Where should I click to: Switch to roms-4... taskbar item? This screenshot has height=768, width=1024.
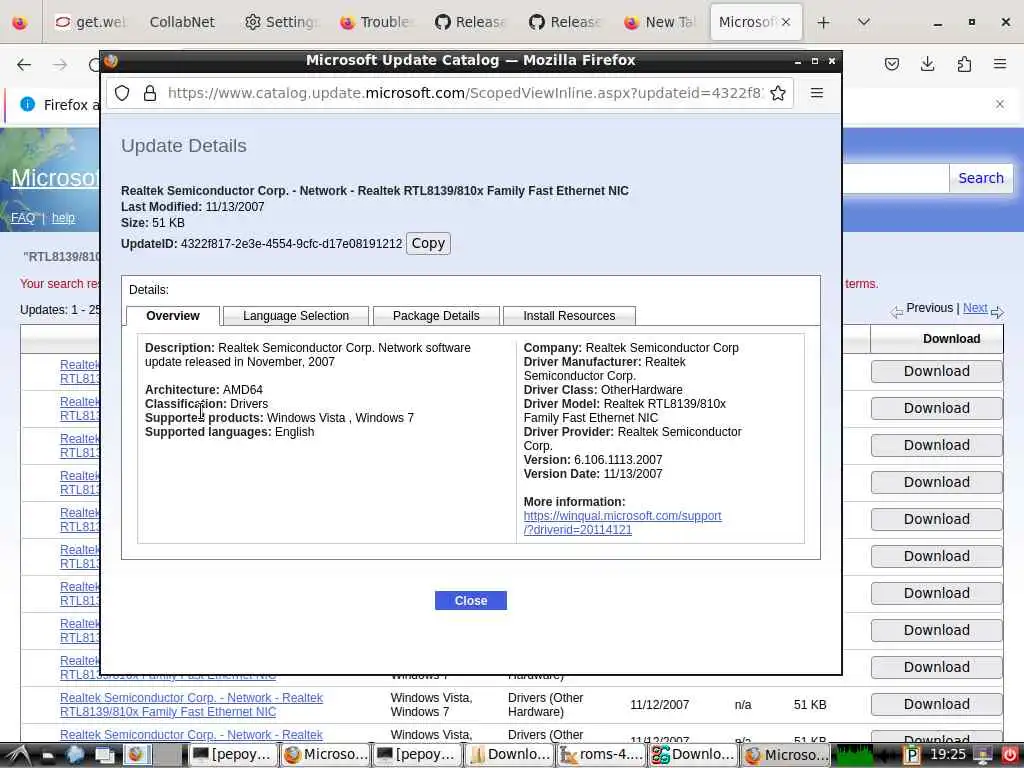(x=602, y=755)
